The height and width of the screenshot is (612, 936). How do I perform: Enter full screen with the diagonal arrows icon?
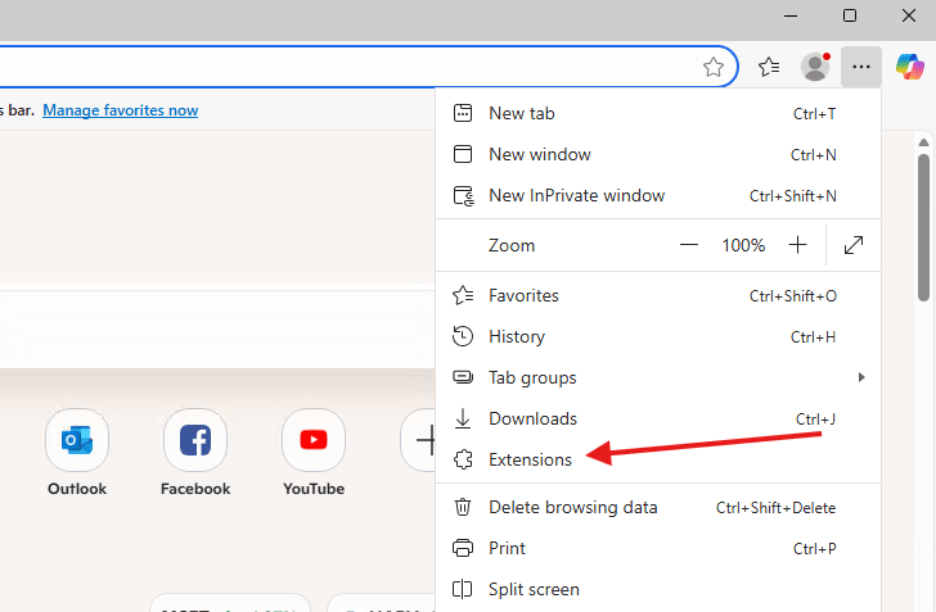click(x=852, y=245)
